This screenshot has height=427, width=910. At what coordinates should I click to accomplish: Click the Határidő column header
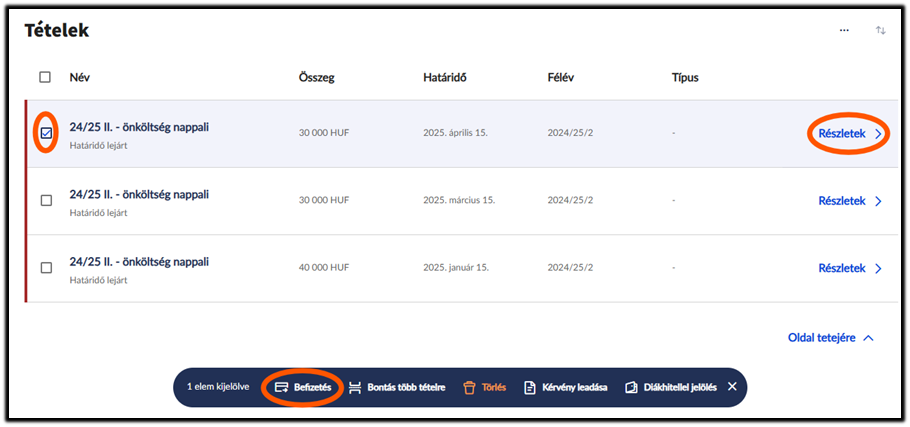(x=446, y=77)
